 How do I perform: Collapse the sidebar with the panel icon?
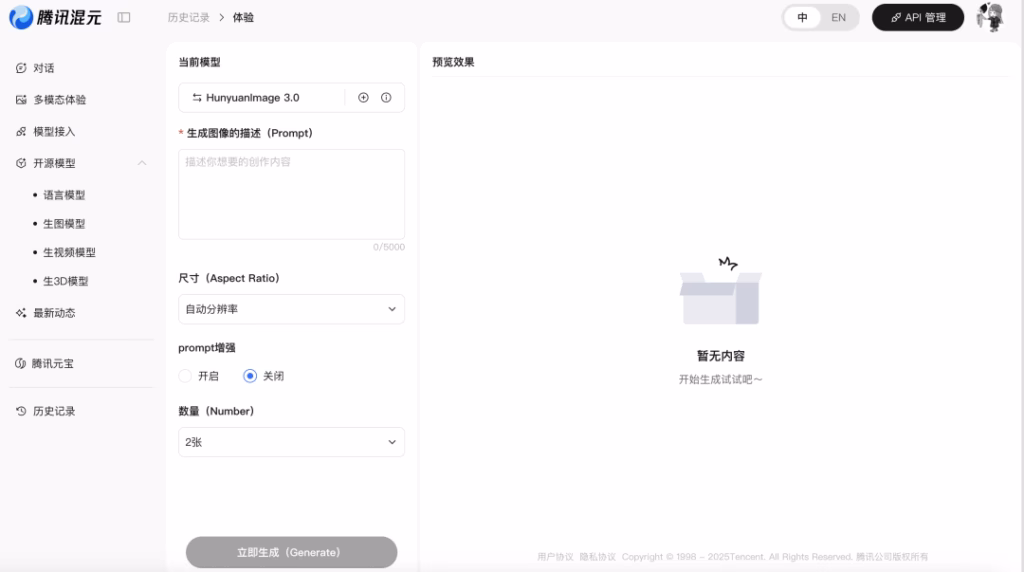(124, 17)
